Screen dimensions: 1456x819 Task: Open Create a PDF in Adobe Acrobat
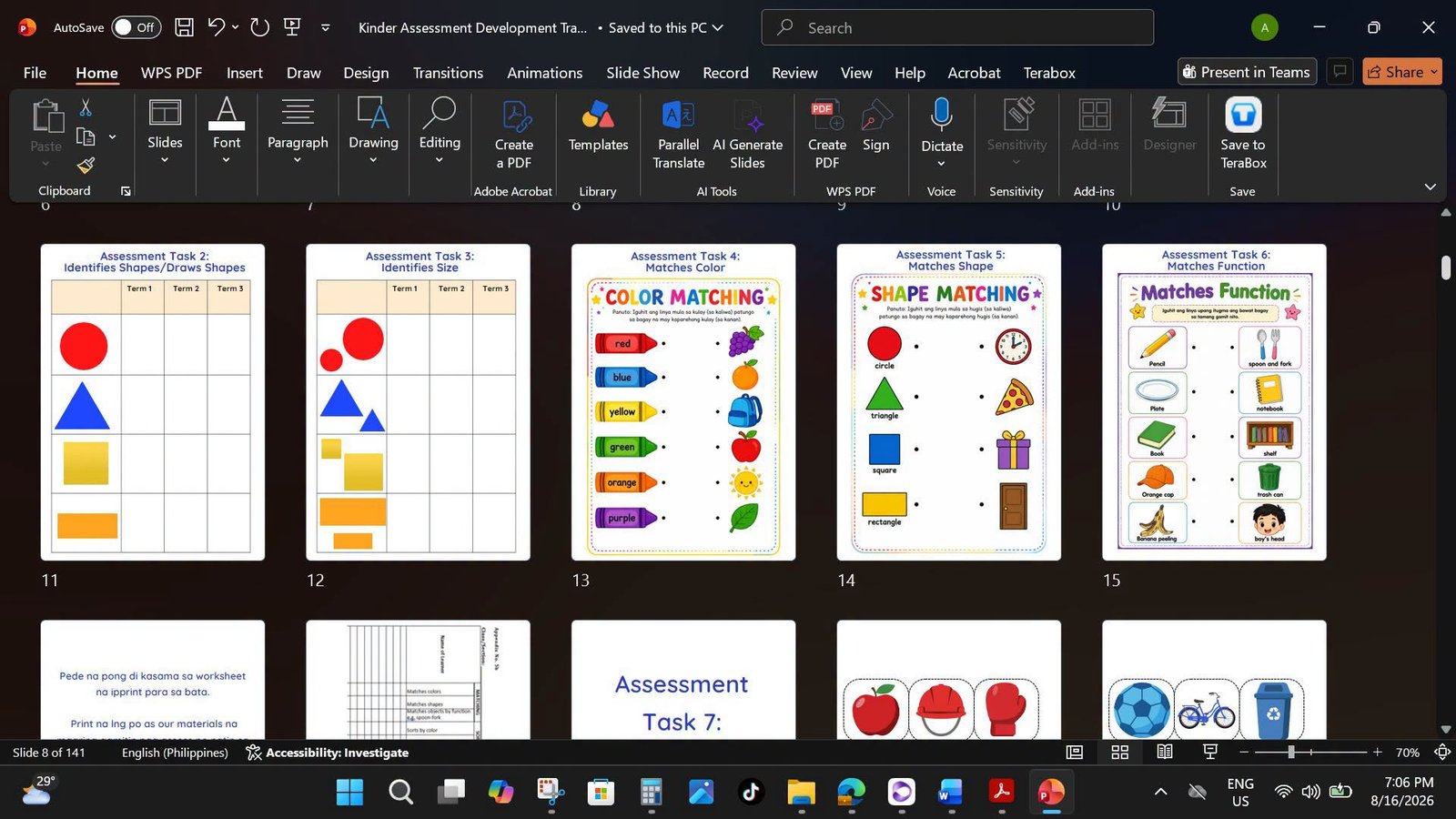(x=514, y=135)
